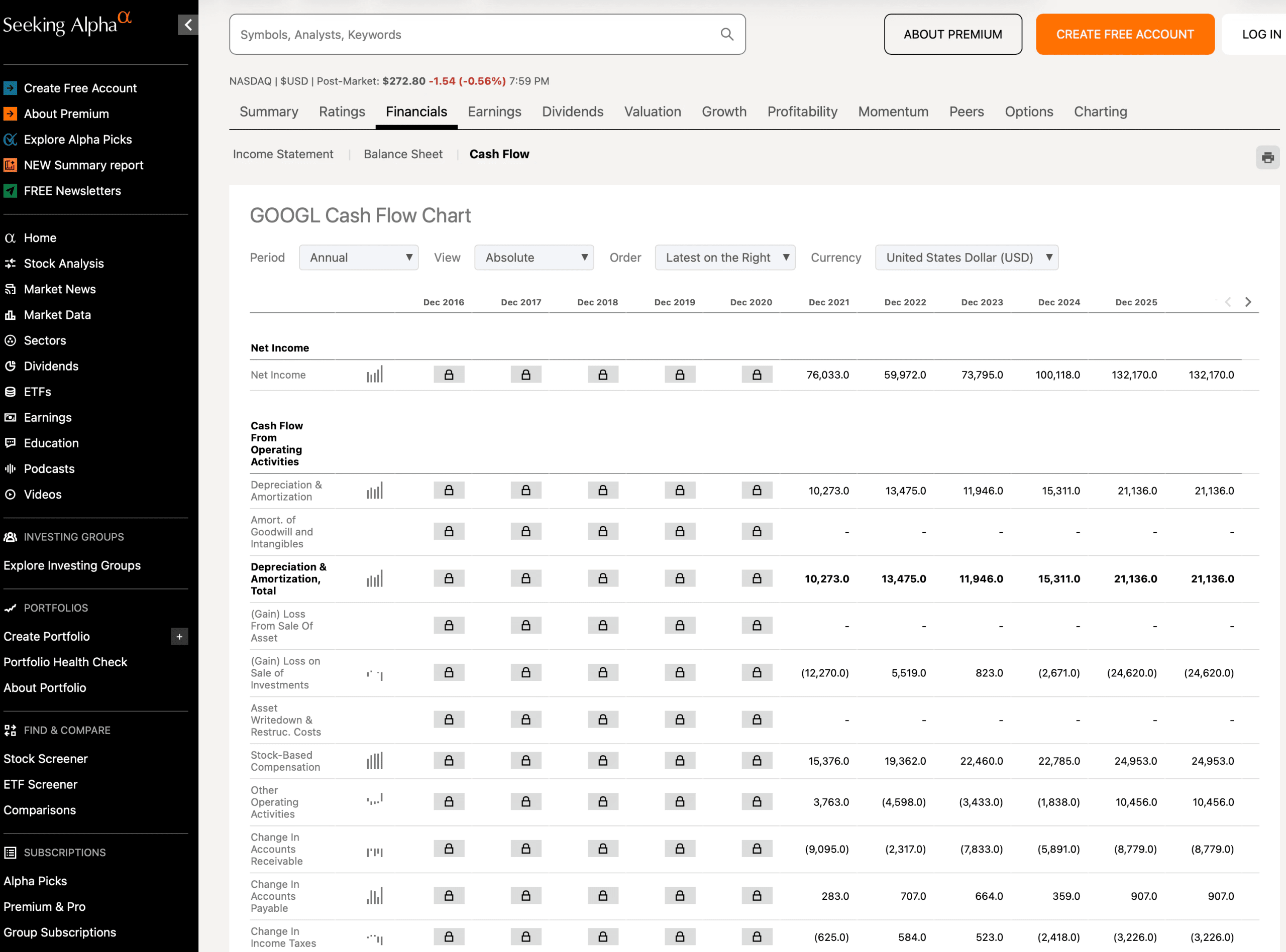Viewport: 1286px width, 952px height.
Task: Click the search magnifier icon
Action: pyautogui.click(x=727, y=34)
